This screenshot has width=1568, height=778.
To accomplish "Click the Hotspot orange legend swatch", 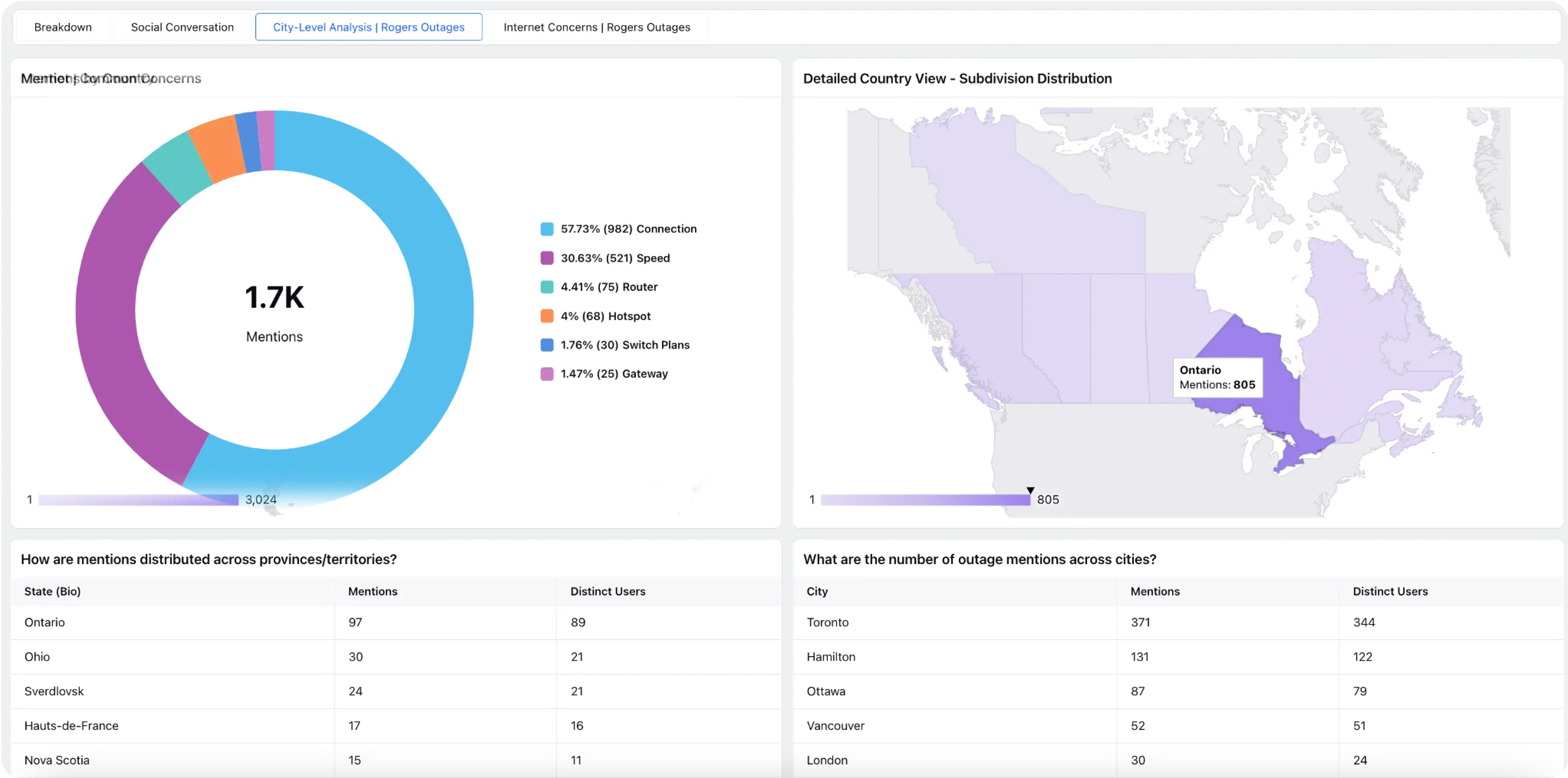I will pyautogui.click(x=547, y=316).
